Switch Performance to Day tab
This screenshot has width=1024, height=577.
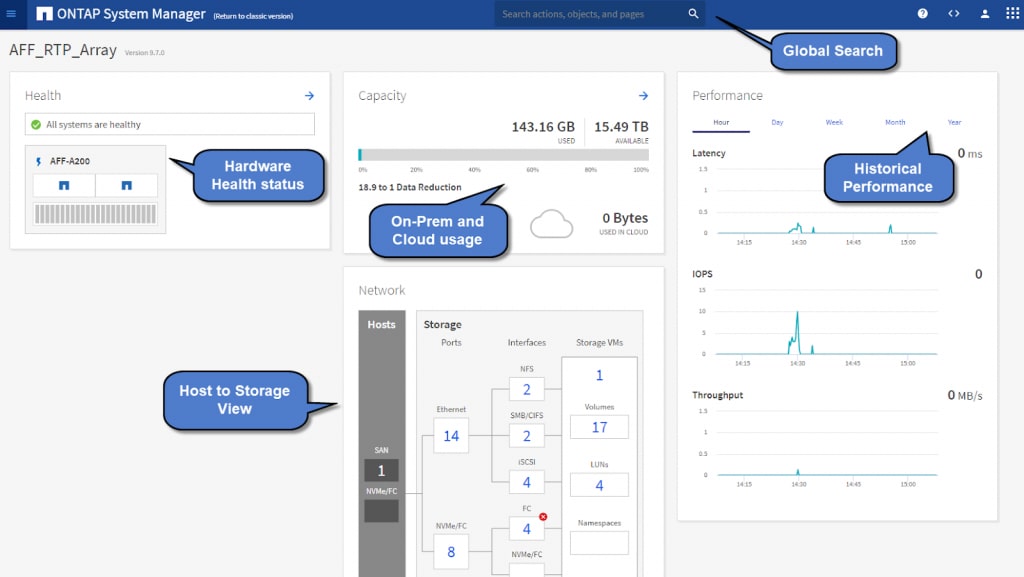(x=777, y=123)
